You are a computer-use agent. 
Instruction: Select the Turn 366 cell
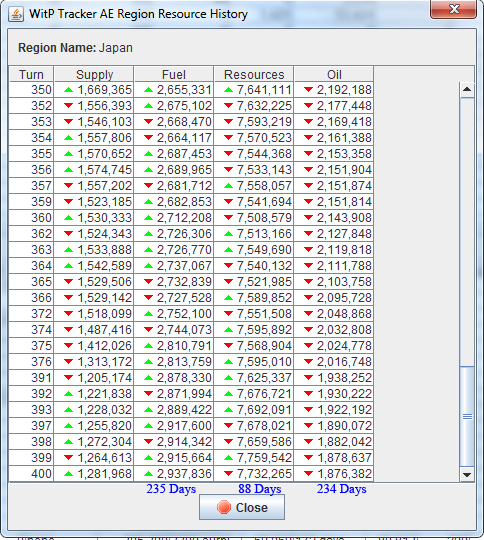(31, 298)
